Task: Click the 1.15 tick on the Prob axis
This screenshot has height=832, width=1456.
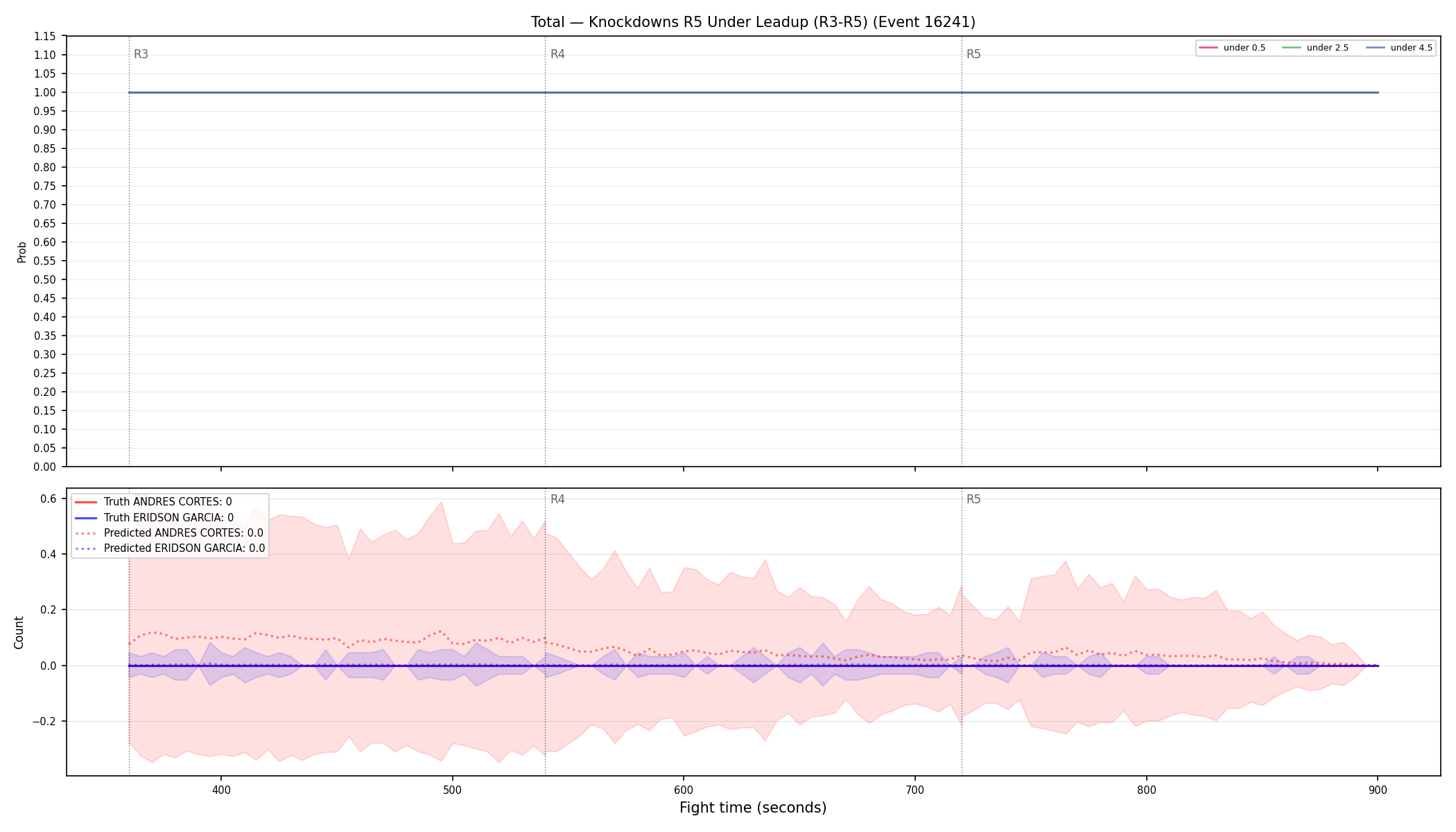Action: point(45,36)
